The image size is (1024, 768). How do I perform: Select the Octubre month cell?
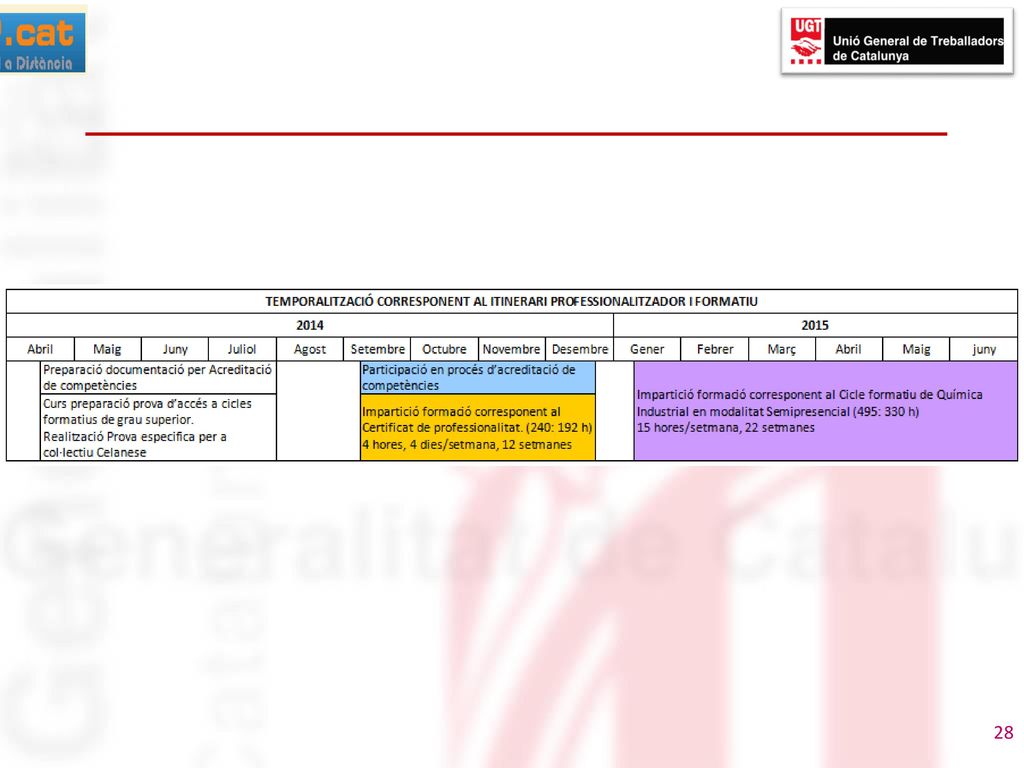(x=444, y=349)
